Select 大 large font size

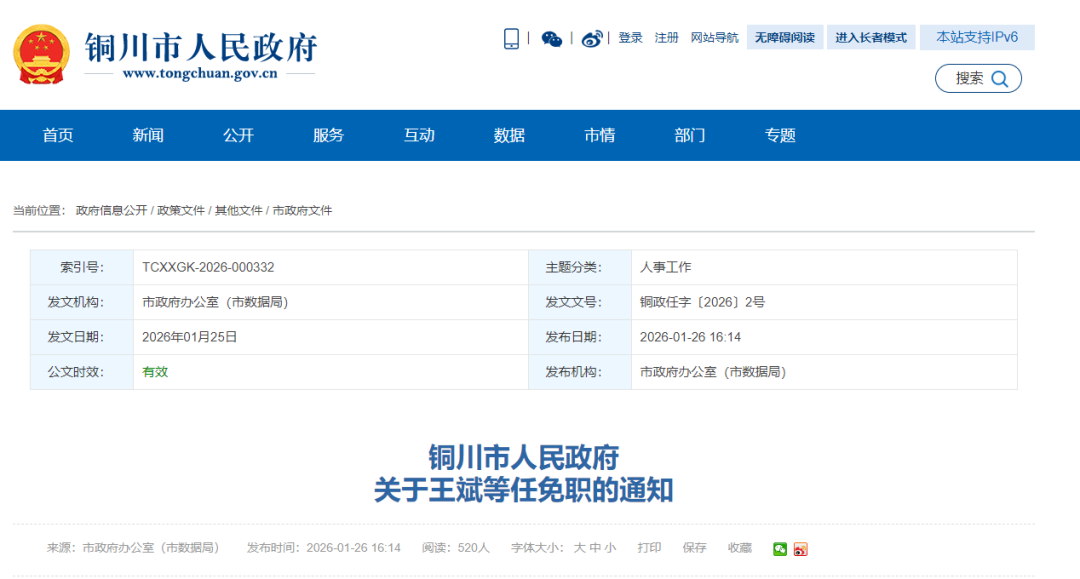pos(578,548)
